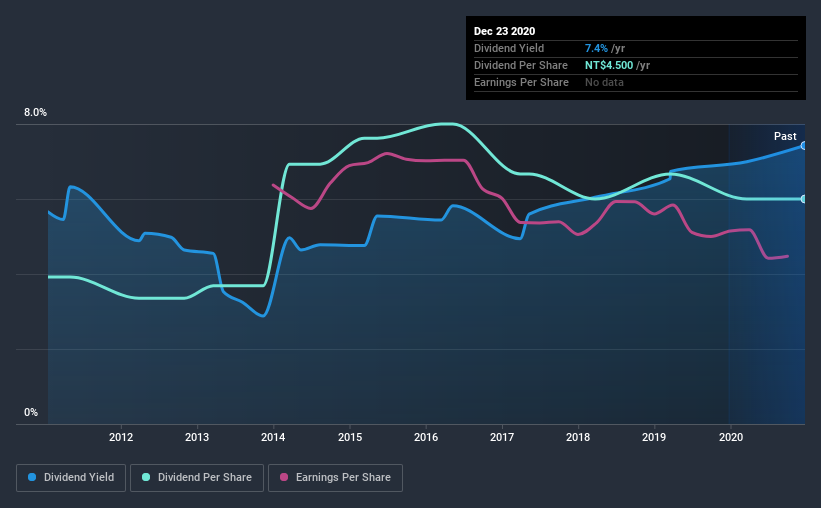Select the 2020 tick on the x-axis

(731, 437)
